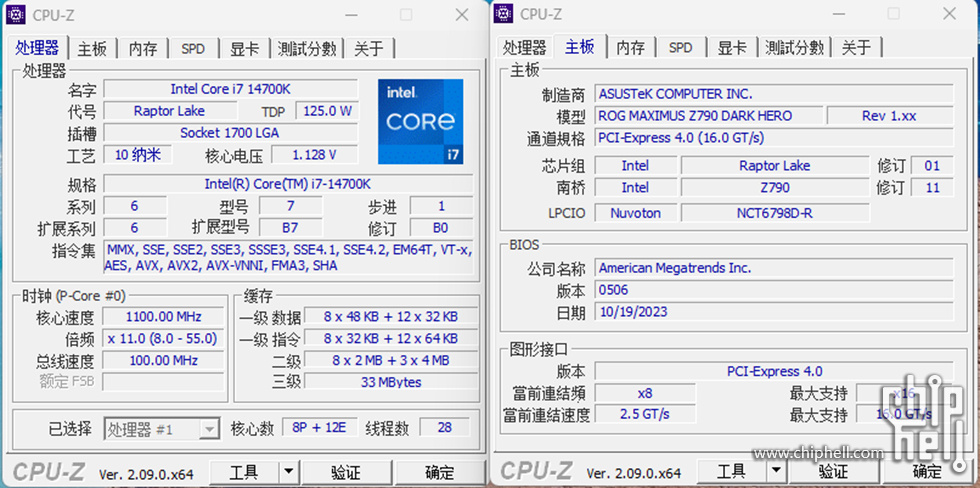Select the 主板 tab in the right window
This screenshot has width=980, height=488.
pos(580,46)
